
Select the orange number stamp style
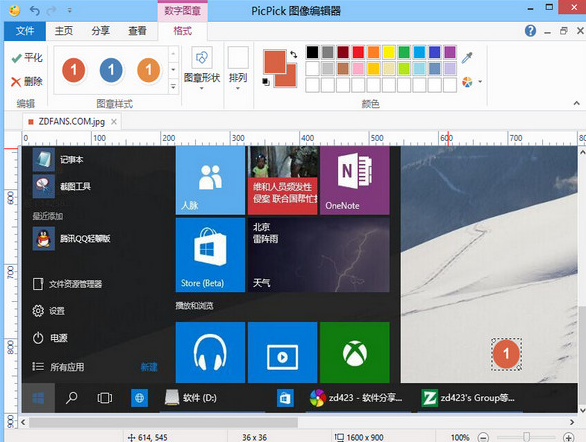[148, 70]
